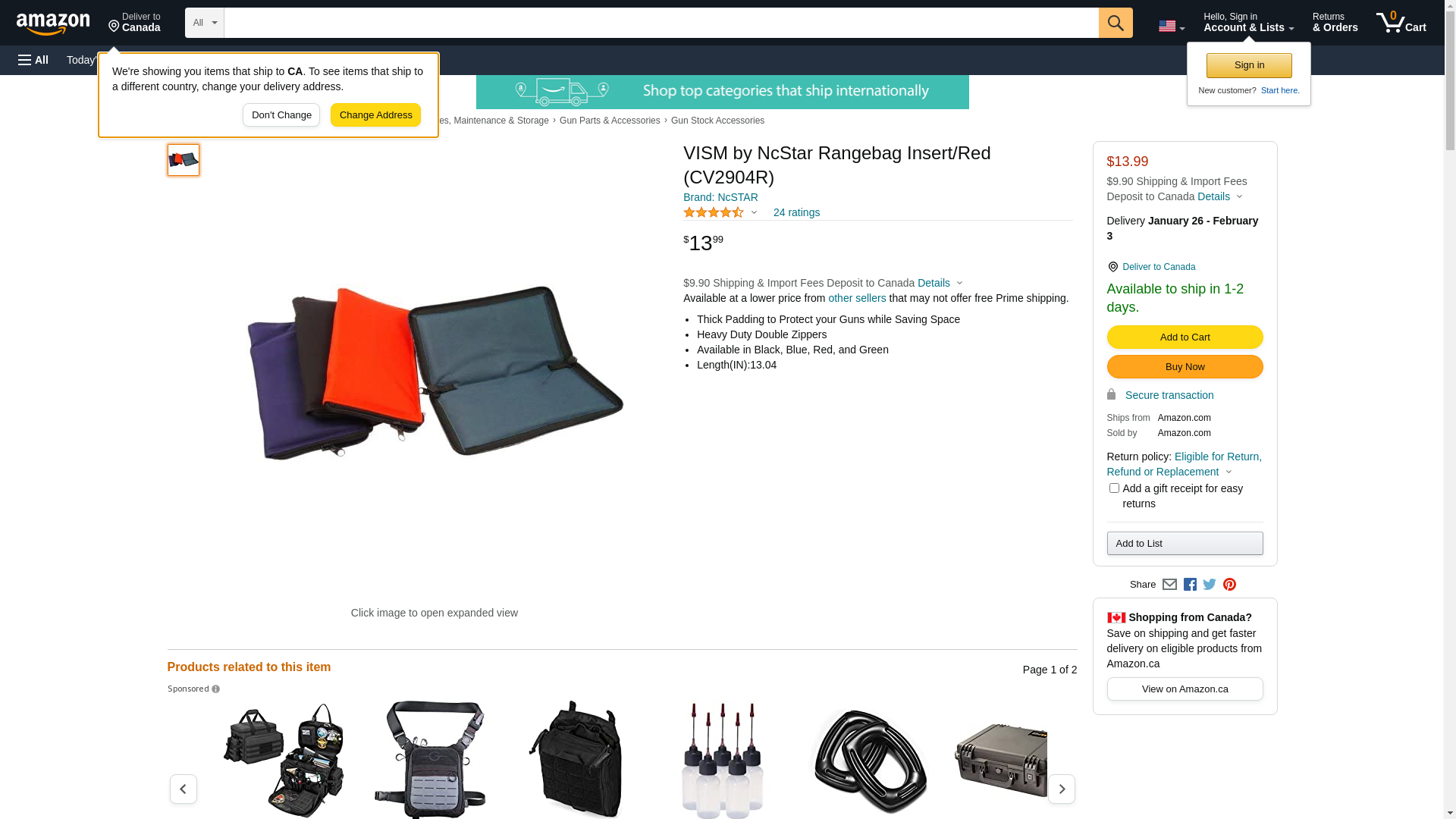The height and width of the screenshot is (819, 1456).
Task: Select the product image thumbnail
Action: click(x=184, y=160)
